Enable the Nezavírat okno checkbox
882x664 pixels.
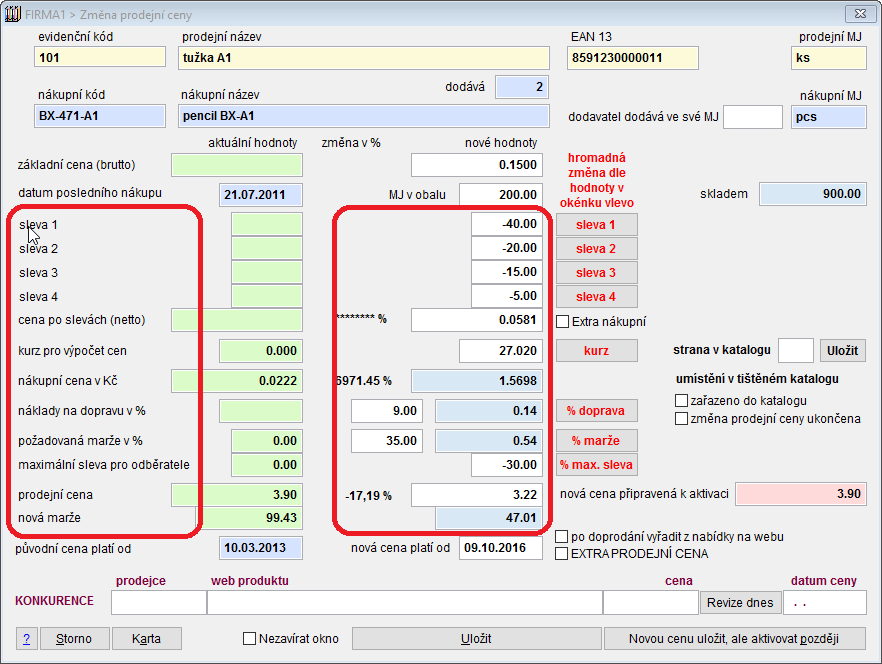tap(250, 639)
